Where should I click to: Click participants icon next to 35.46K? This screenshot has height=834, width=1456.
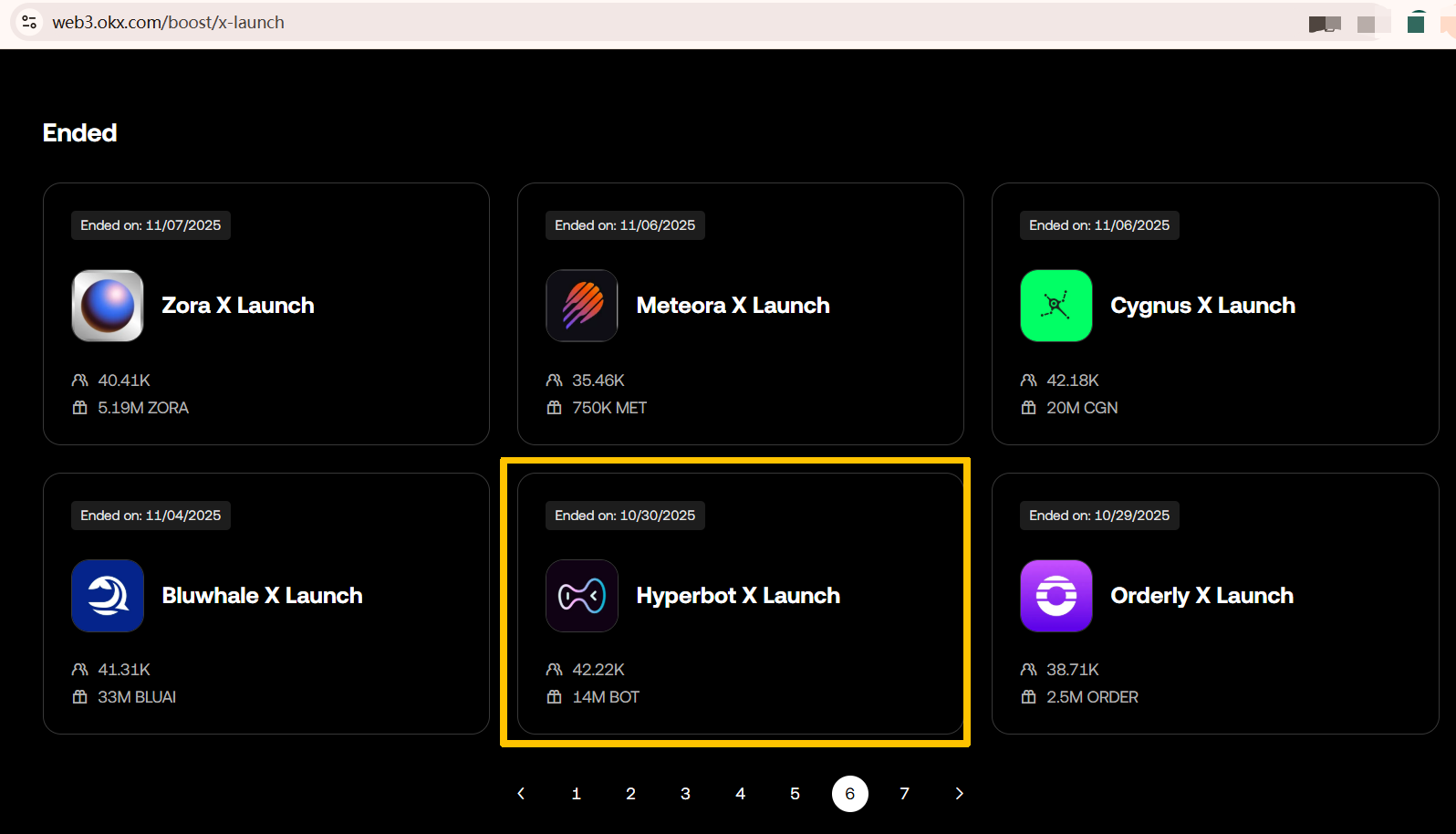click(555, 381)
